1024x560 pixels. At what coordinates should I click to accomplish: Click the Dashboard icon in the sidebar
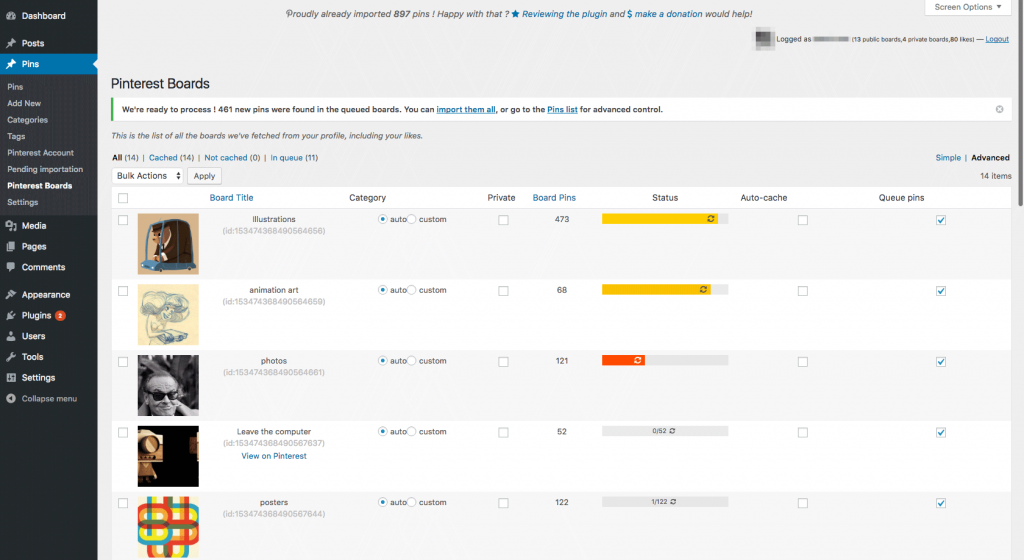click(x=10, y=16)
